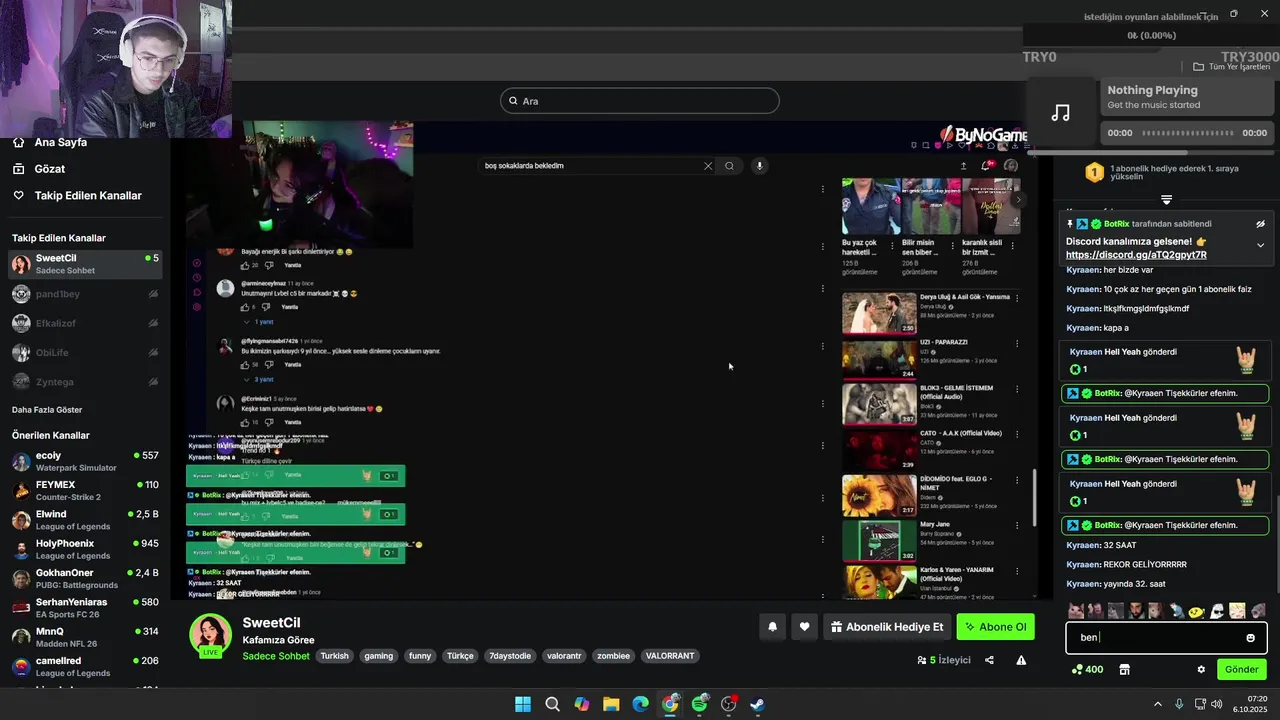
Task: Select the VALORRANT tag
Action: click(x=670, y=656)
